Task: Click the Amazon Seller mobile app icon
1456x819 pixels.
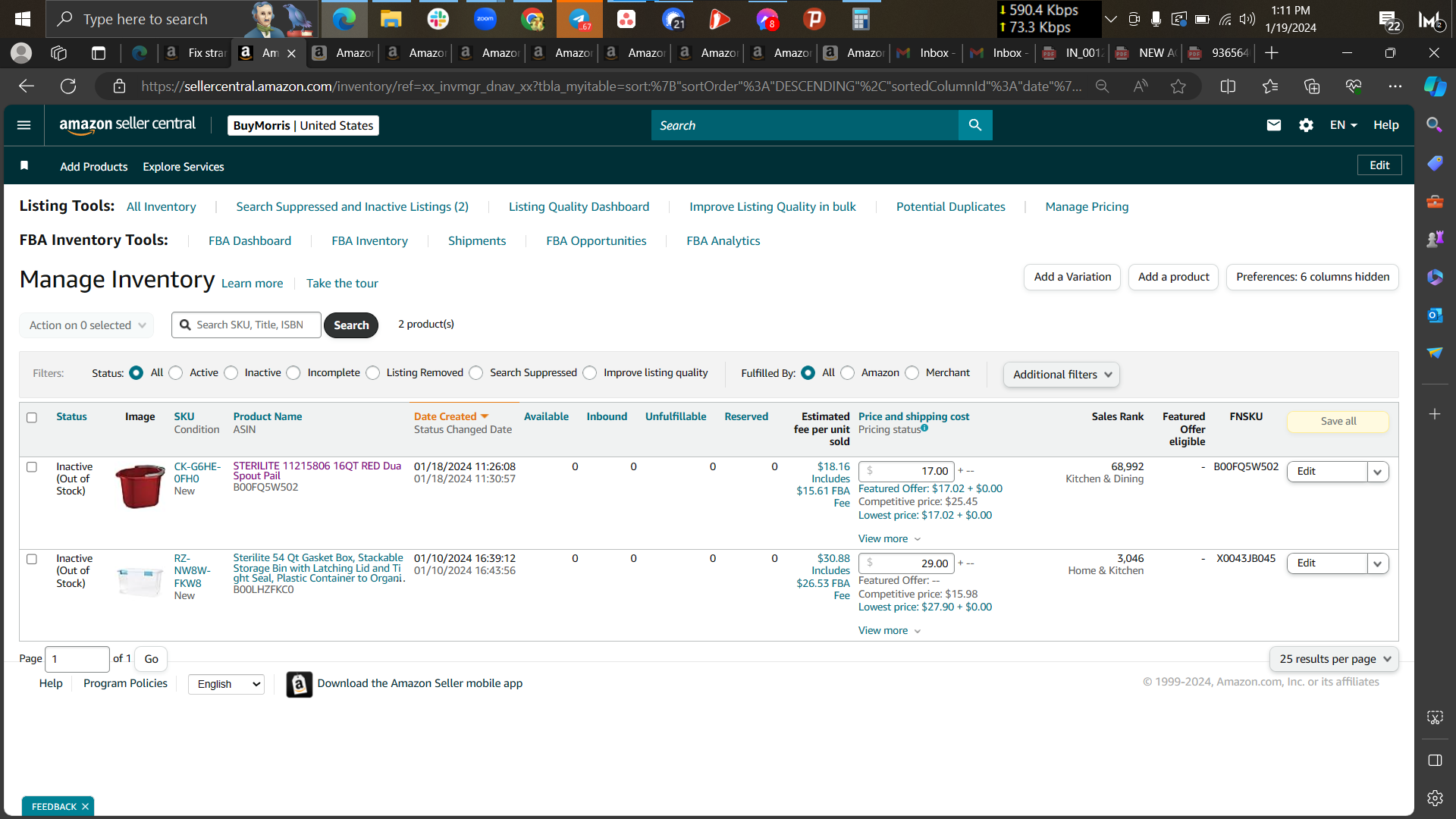Action: [300, 684]
